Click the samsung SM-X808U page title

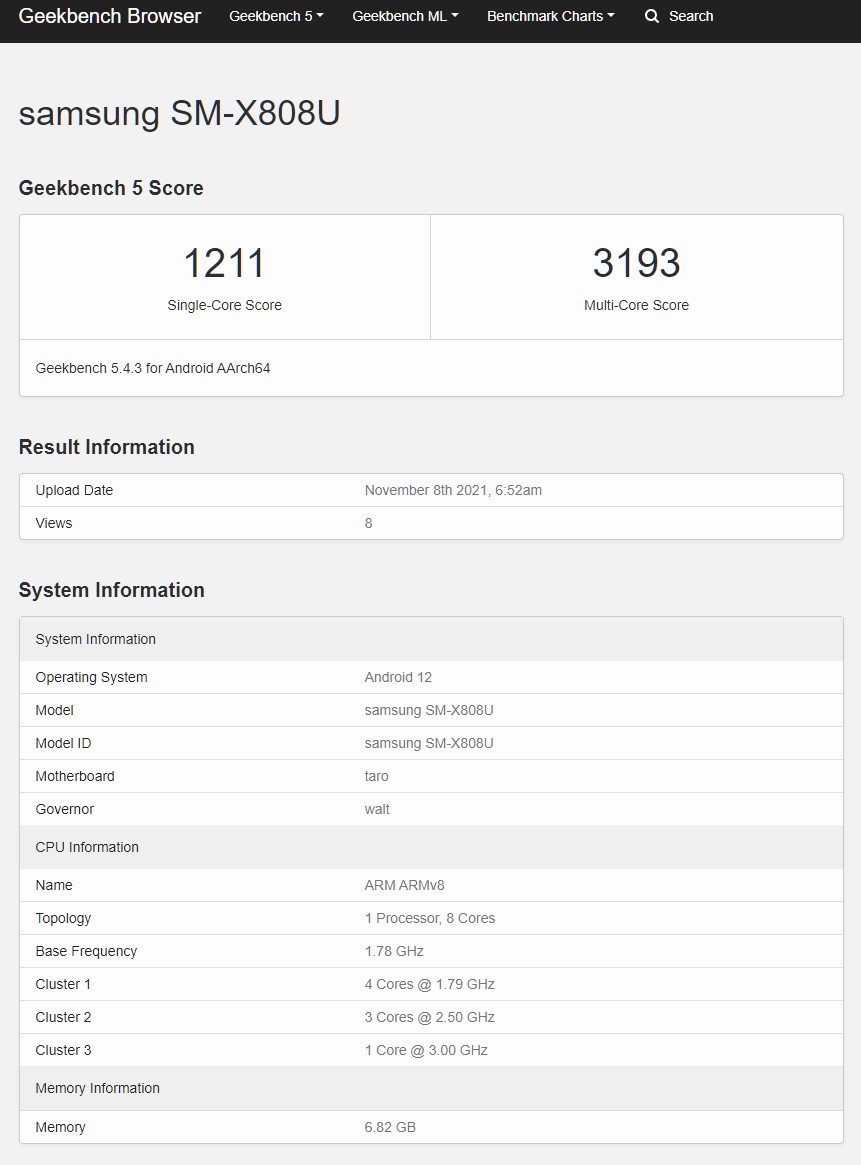point(180,113)
